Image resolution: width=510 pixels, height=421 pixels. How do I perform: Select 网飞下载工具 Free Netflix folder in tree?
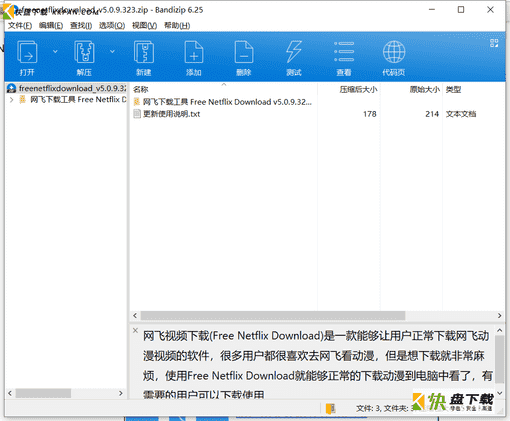(x=78, y=99)
